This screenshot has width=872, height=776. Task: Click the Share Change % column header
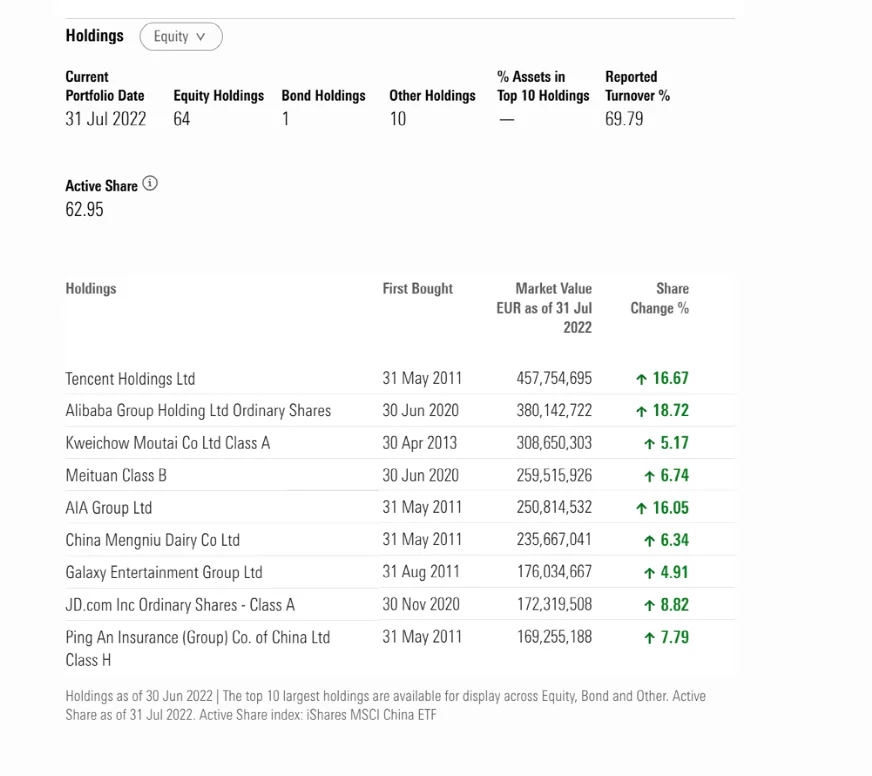click(660, 298)
